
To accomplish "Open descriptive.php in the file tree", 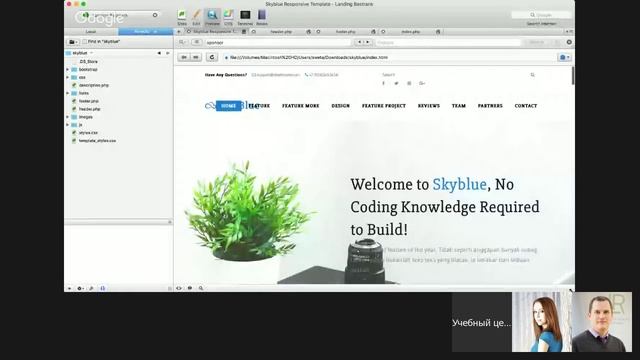I will click(x=93, y=85).
